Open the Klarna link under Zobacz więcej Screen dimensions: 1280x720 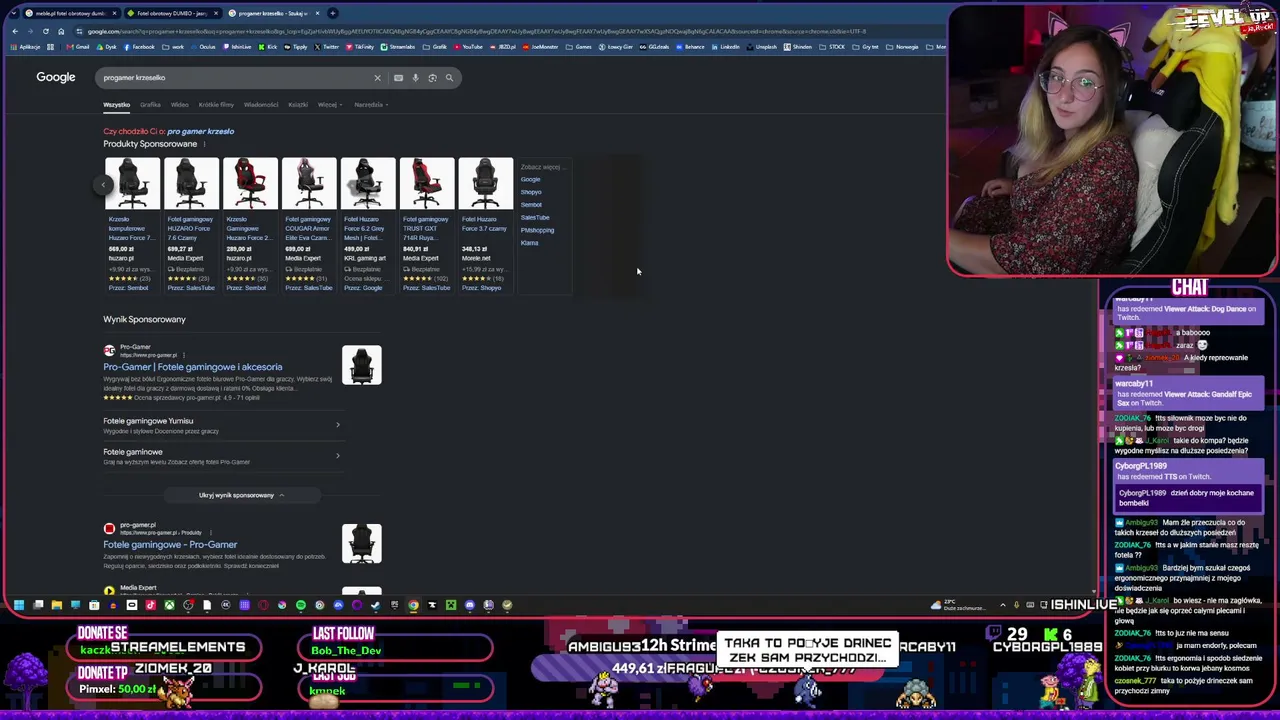pyautogui.click(x=529, y=242)
